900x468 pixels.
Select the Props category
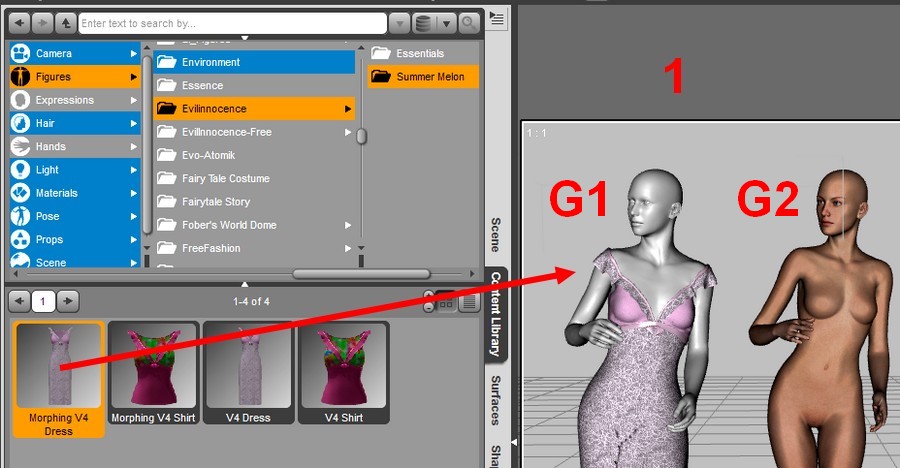pyautogui.click(x=75, y=239)
